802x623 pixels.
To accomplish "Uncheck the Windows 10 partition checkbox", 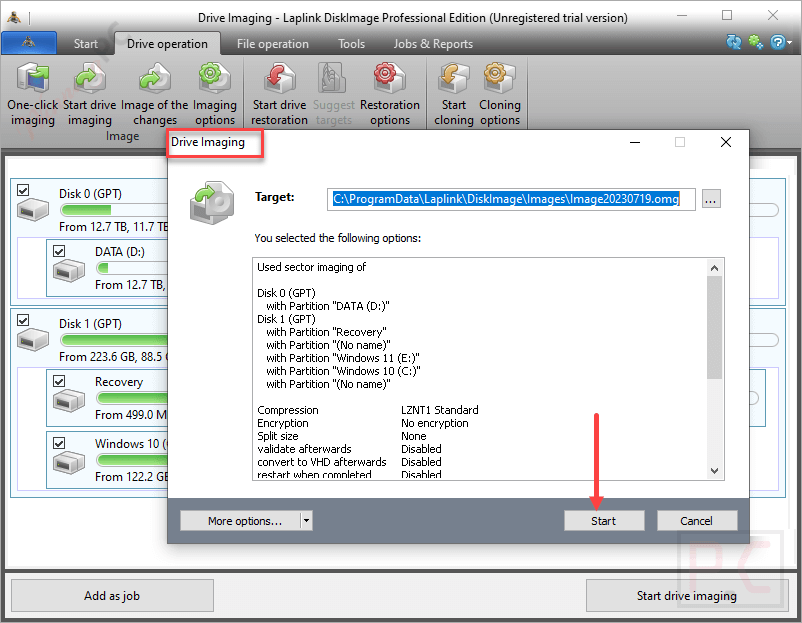I will 59,443.
